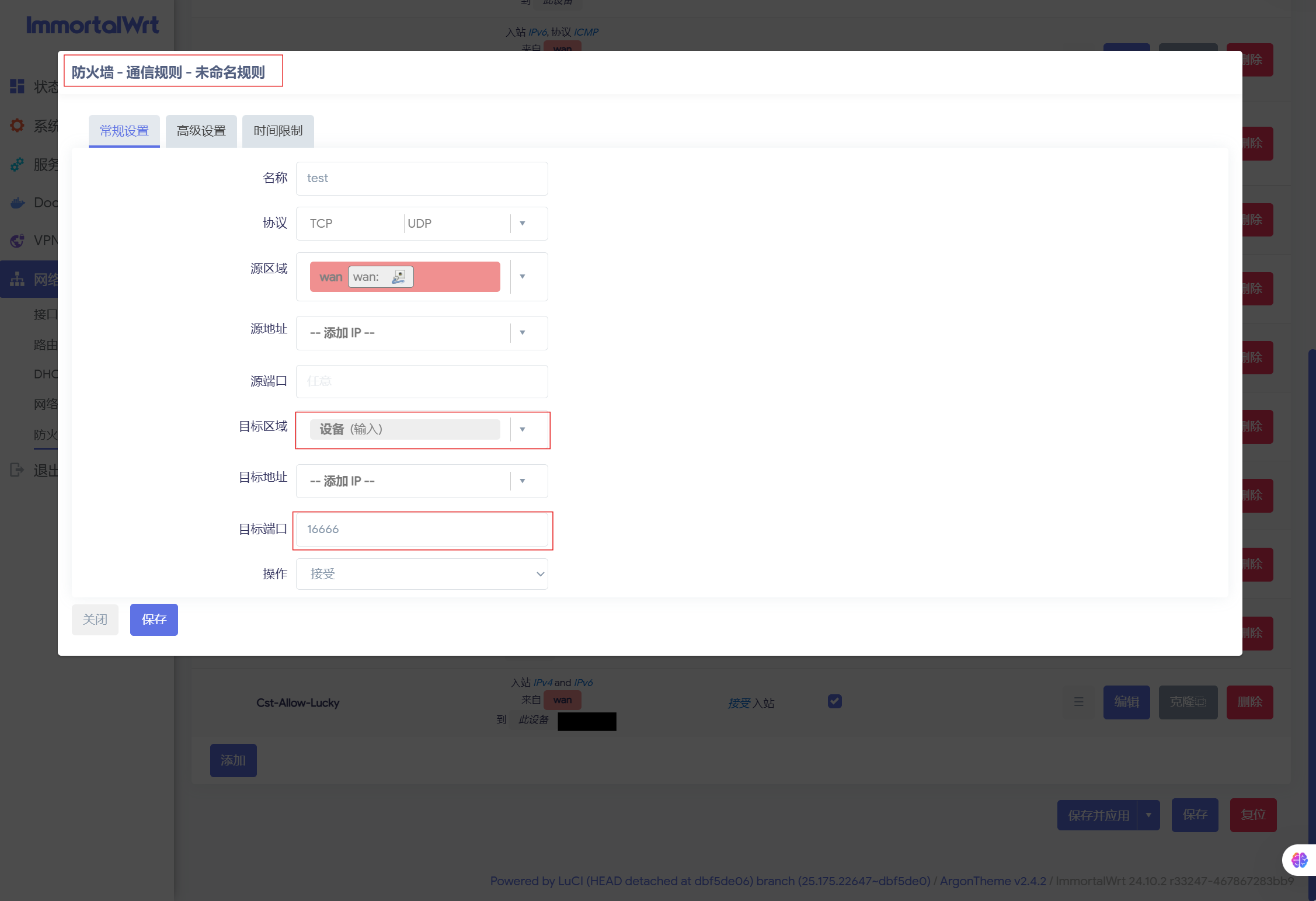Click the wan interface icon in source zone
Image resolution: width=1316 pixels, height=901 pixels.
[x=399, y=277]
